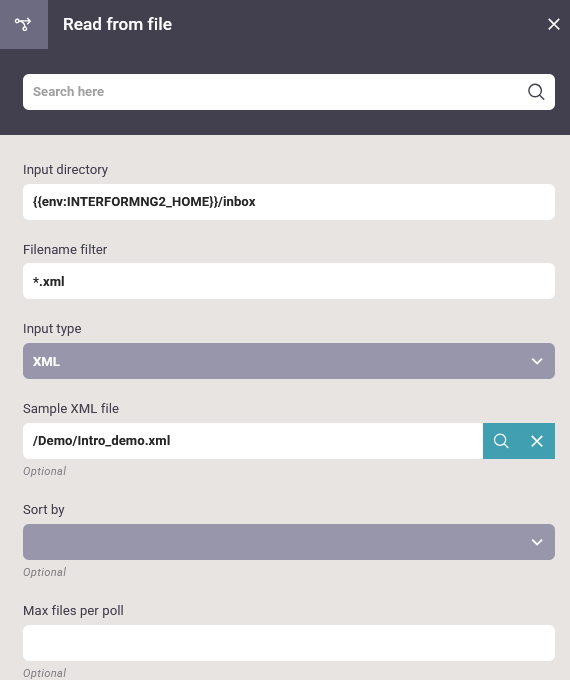Expand the Input type chevron arrow
The width and height of the screenshot is (570, 680).
[537, 361]
